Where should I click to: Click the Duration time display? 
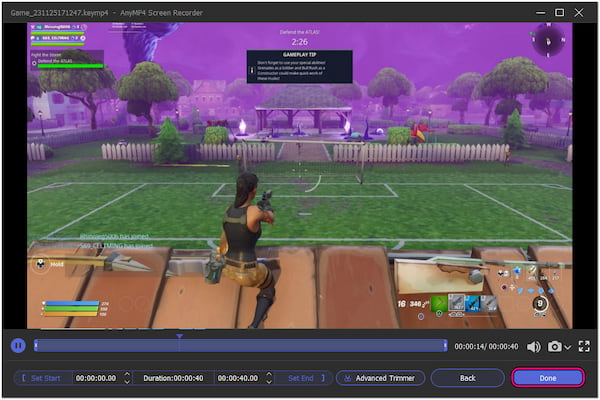174,378
